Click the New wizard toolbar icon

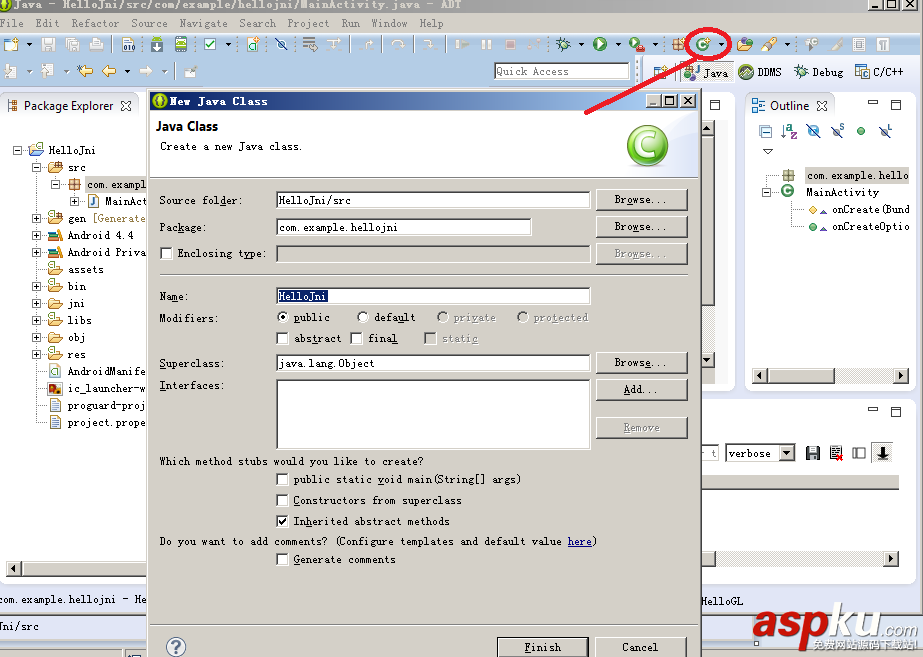pyautogui.click(x=11, y=45)
